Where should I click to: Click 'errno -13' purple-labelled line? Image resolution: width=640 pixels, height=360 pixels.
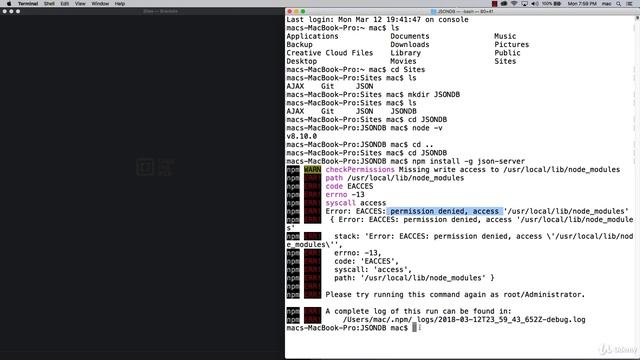click(345, 194)
